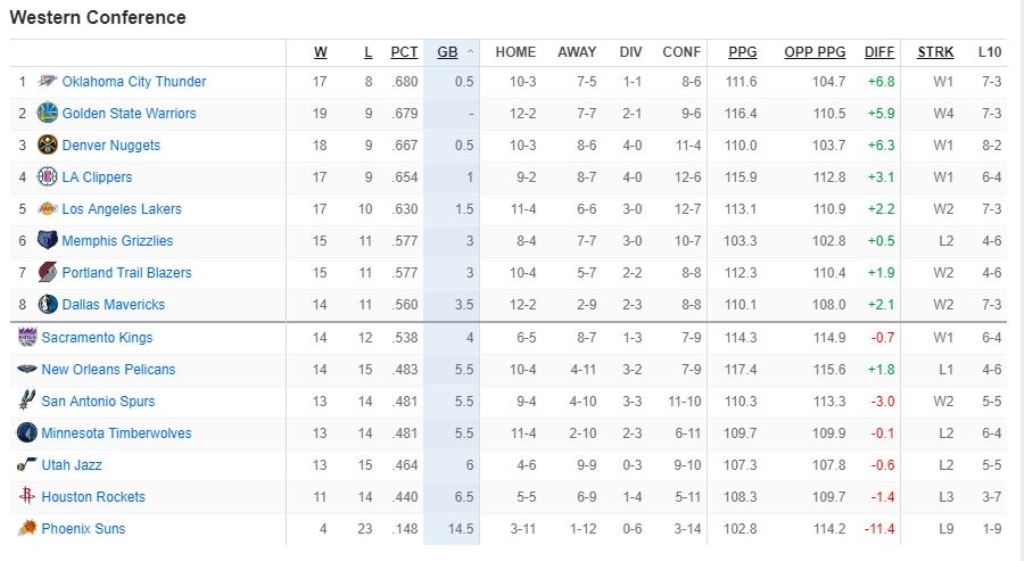
Task: Click the Minnesota Timberwolves logo
Action: coord(27,433)
